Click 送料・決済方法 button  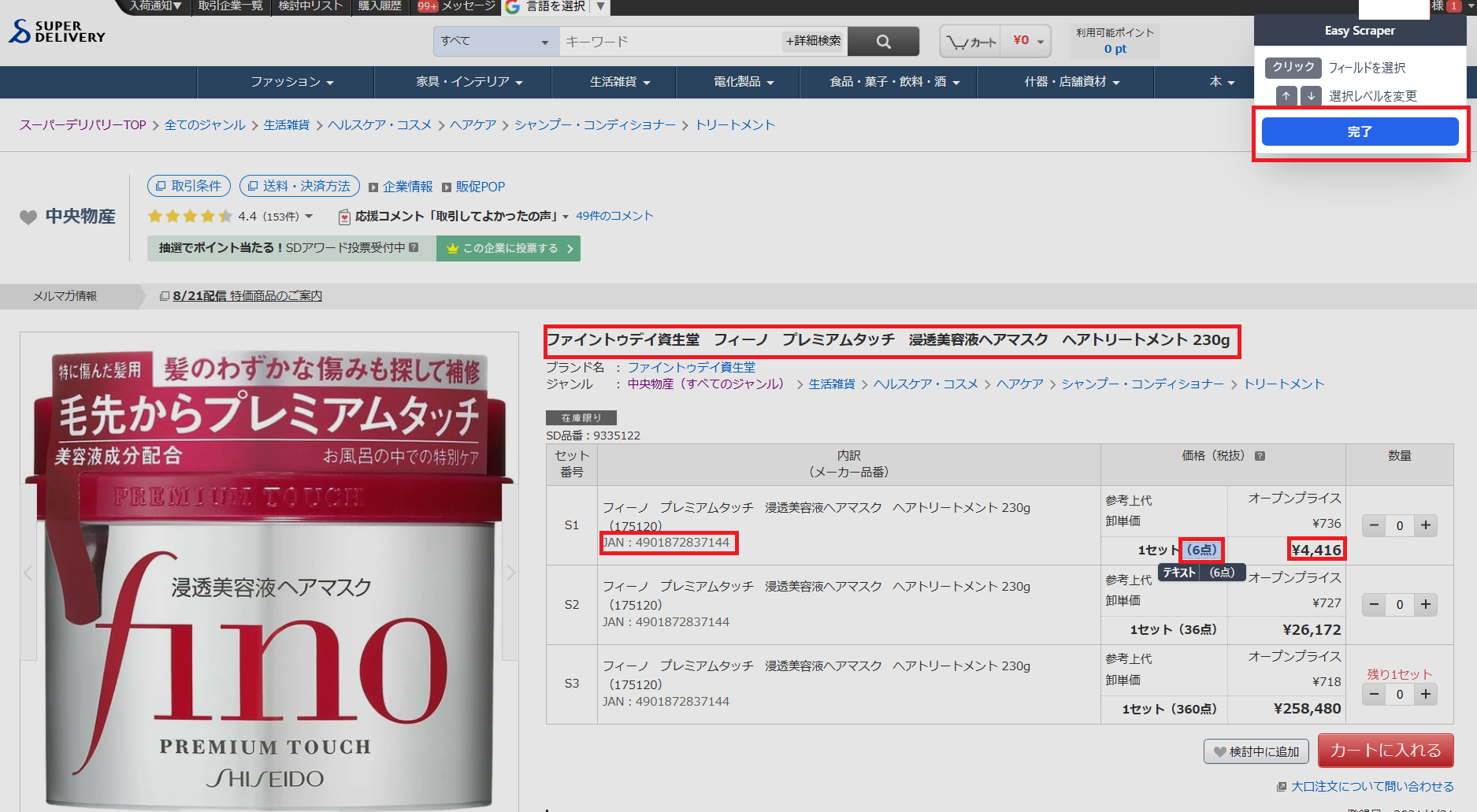pyautogui.click(x=299, y=186)
